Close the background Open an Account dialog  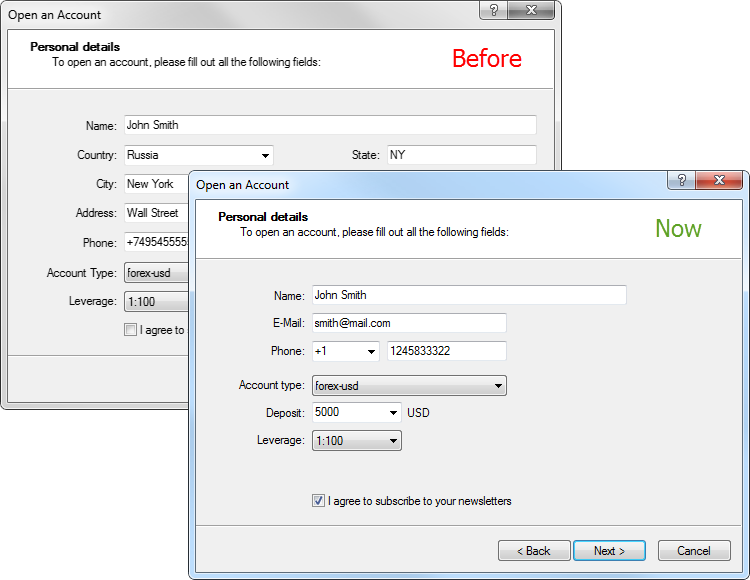coord(530,11)
